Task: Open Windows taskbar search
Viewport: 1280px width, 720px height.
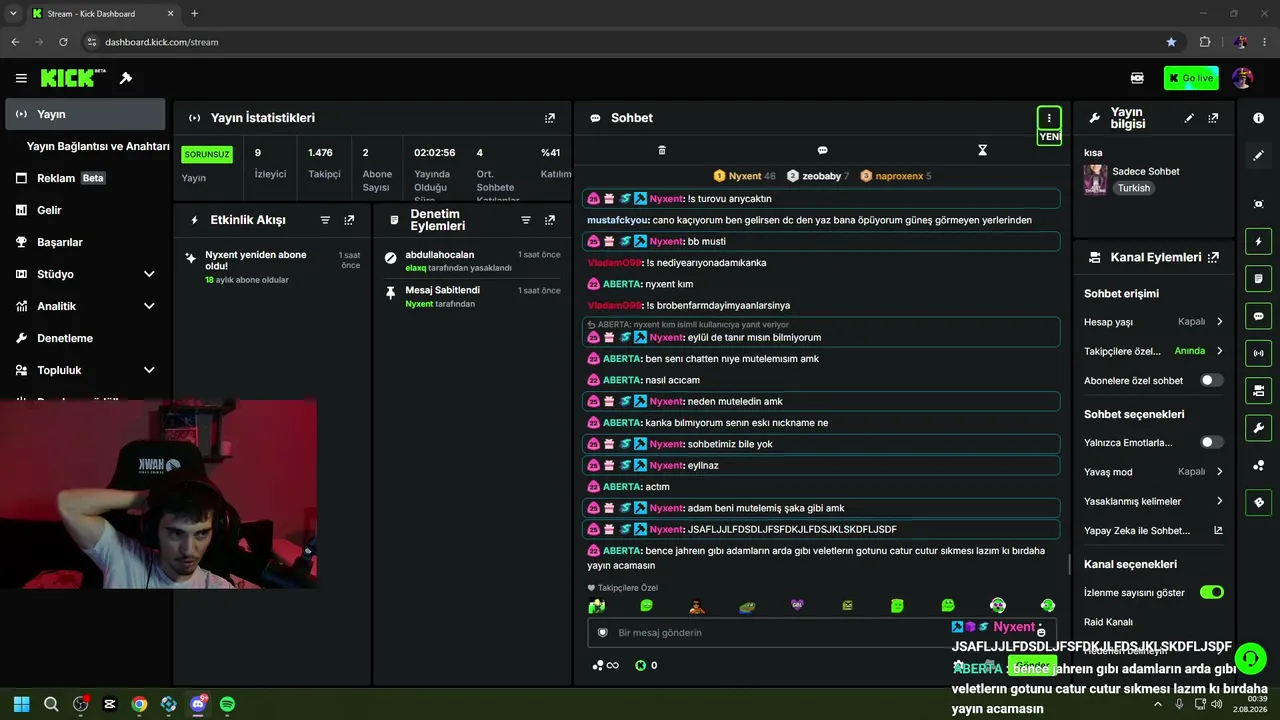Action: click(x=51, y=704)
